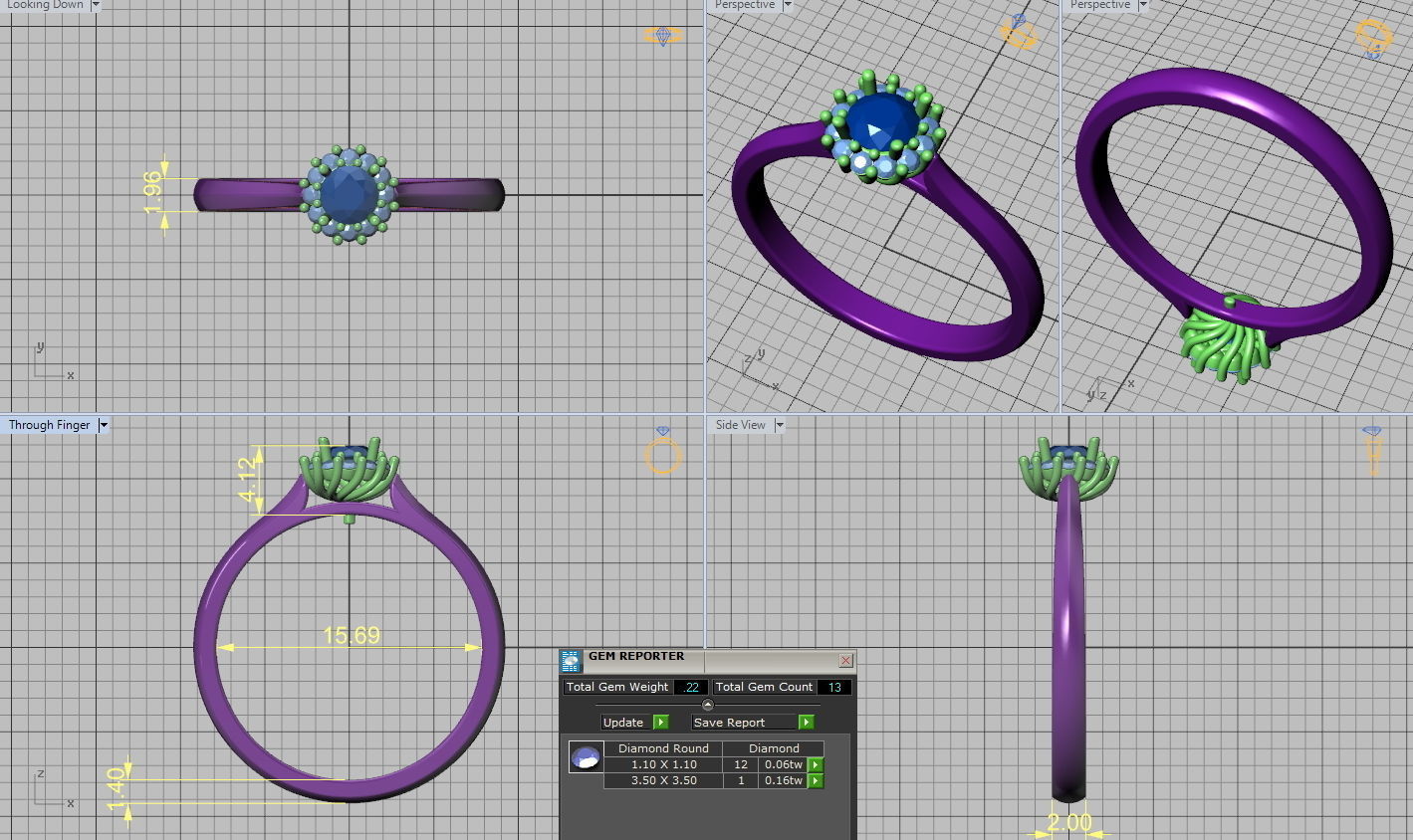1413x840 pixels.
Task: Open the Side View viewport dropdown arrow
Action: click(x=780, y=425)
